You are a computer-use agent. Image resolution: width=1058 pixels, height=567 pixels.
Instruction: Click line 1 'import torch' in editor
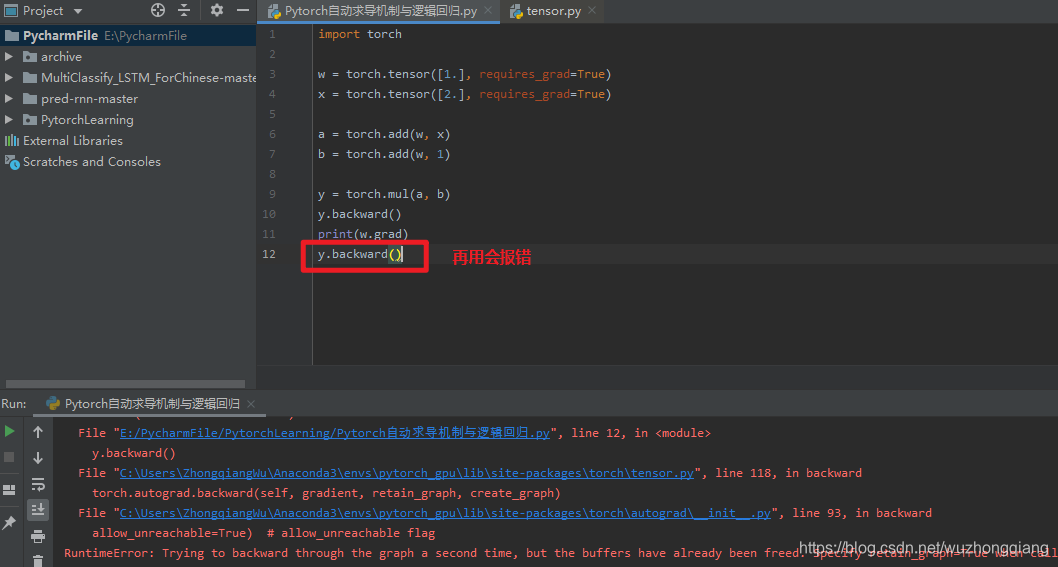360,34
